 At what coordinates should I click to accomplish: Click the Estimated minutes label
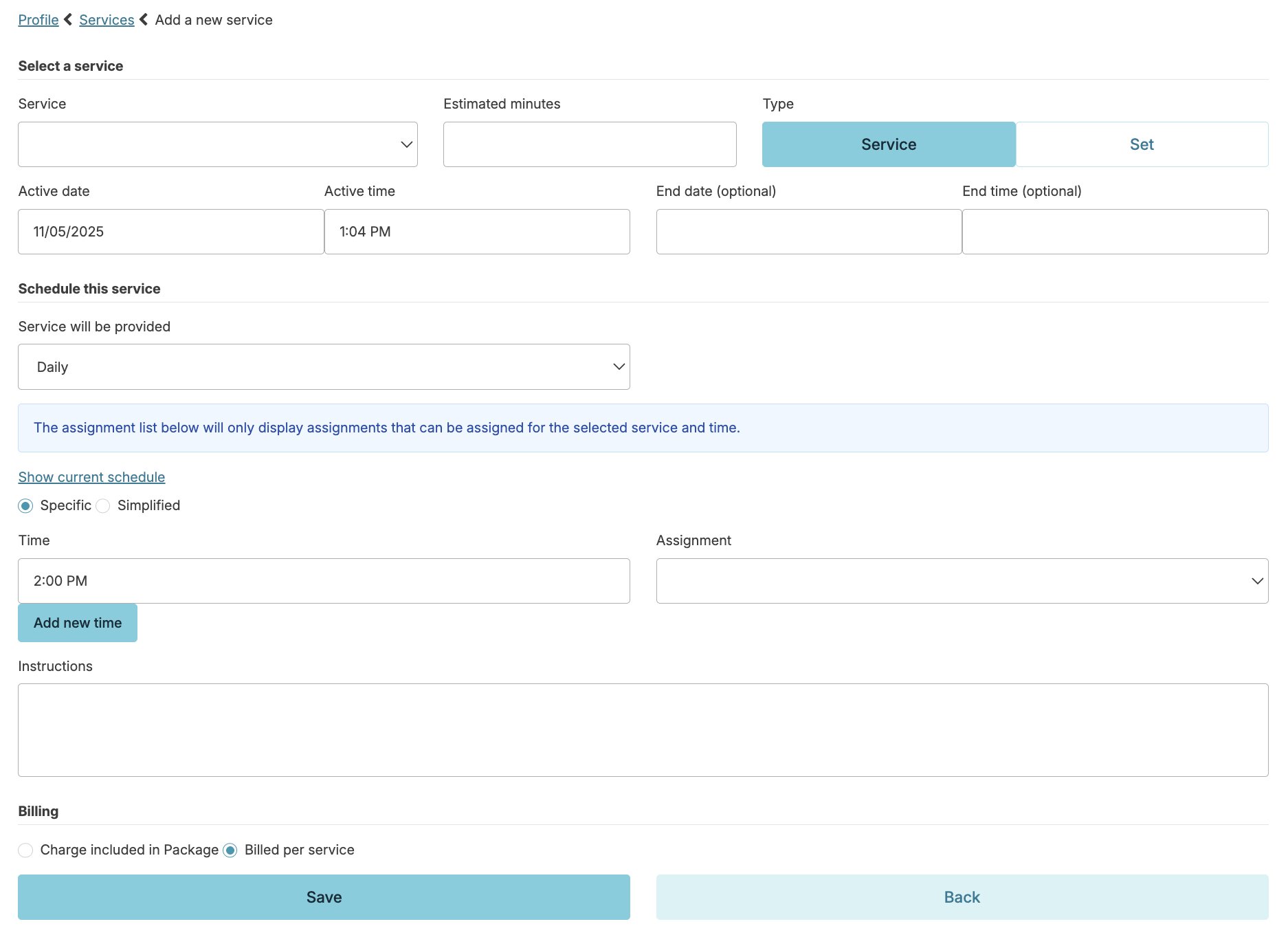tap(502, 104)
